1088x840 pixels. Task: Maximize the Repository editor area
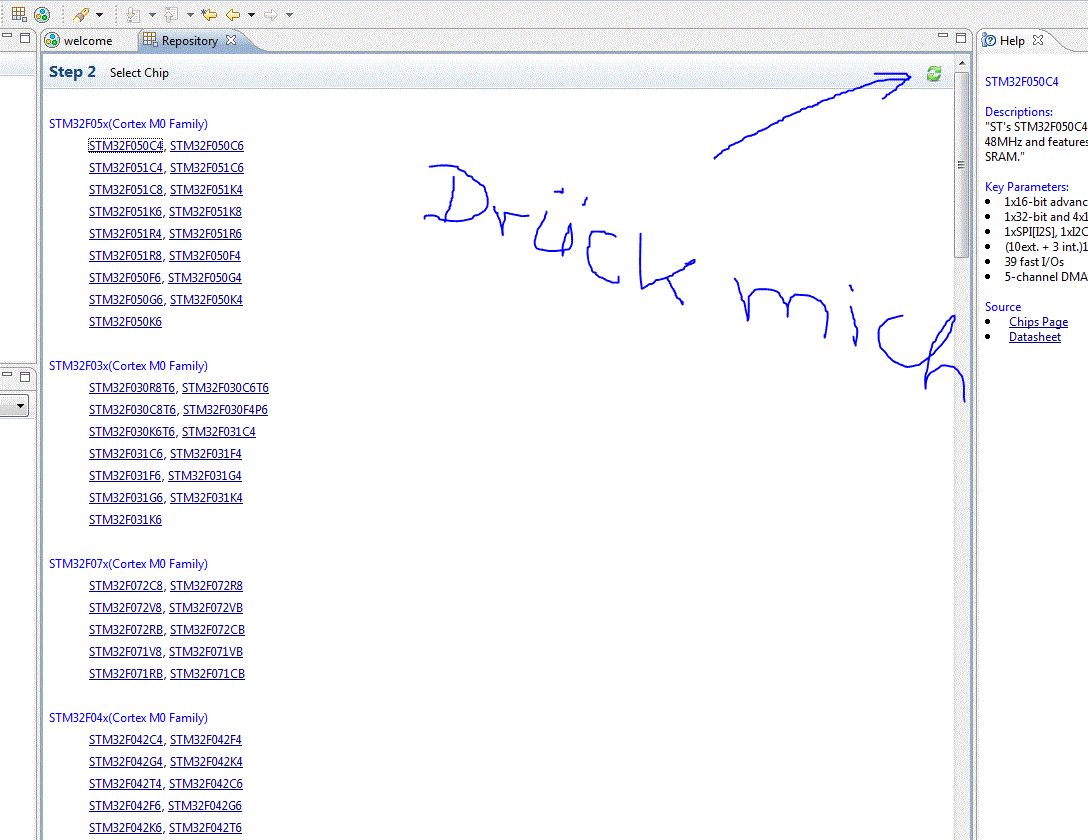(x=961, y=37)
